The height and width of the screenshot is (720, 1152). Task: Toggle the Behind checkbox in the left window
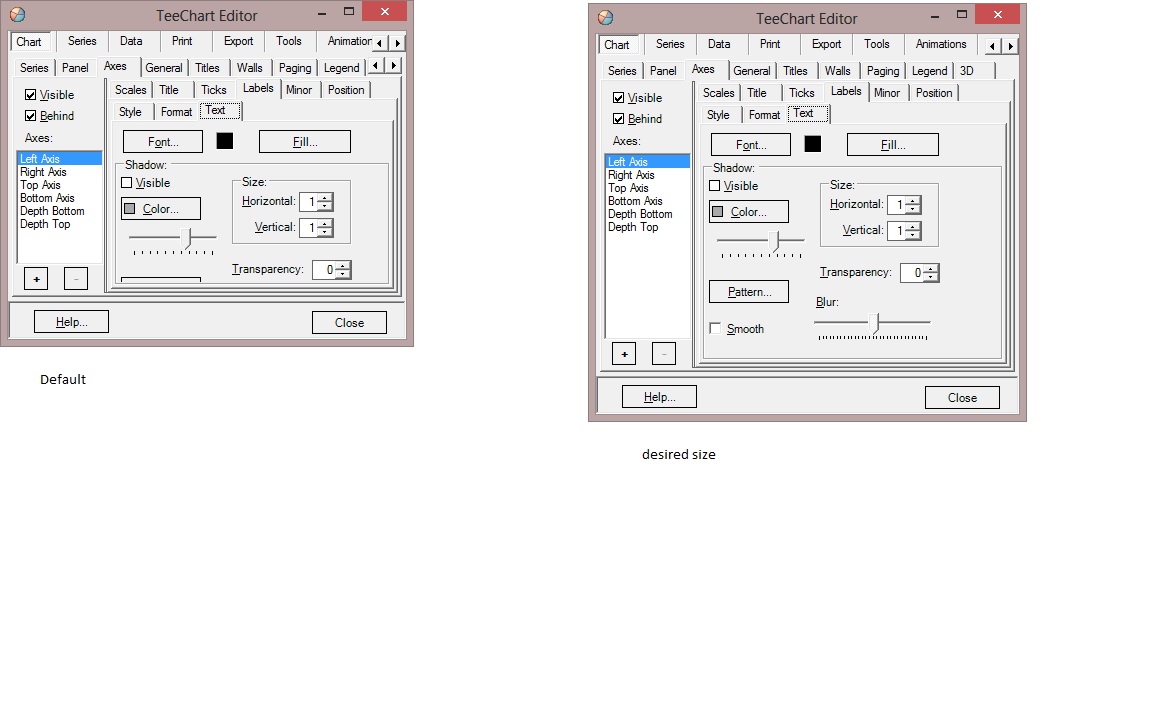31,115
